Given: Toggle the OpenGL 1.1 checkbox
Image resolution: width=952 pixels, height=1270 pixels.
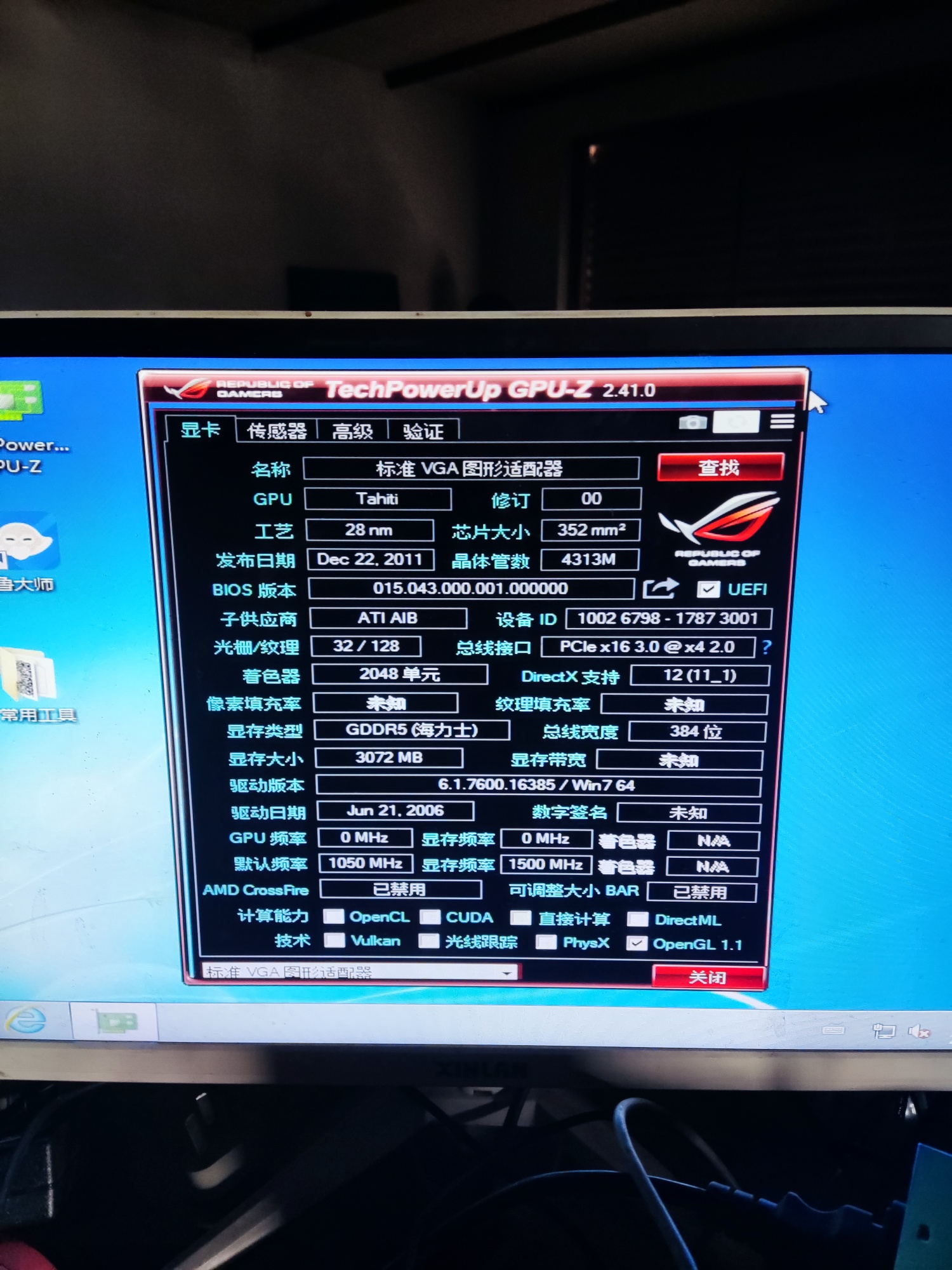Looking at the screenshot, I should pyautogui.click(x=637, y=943).
